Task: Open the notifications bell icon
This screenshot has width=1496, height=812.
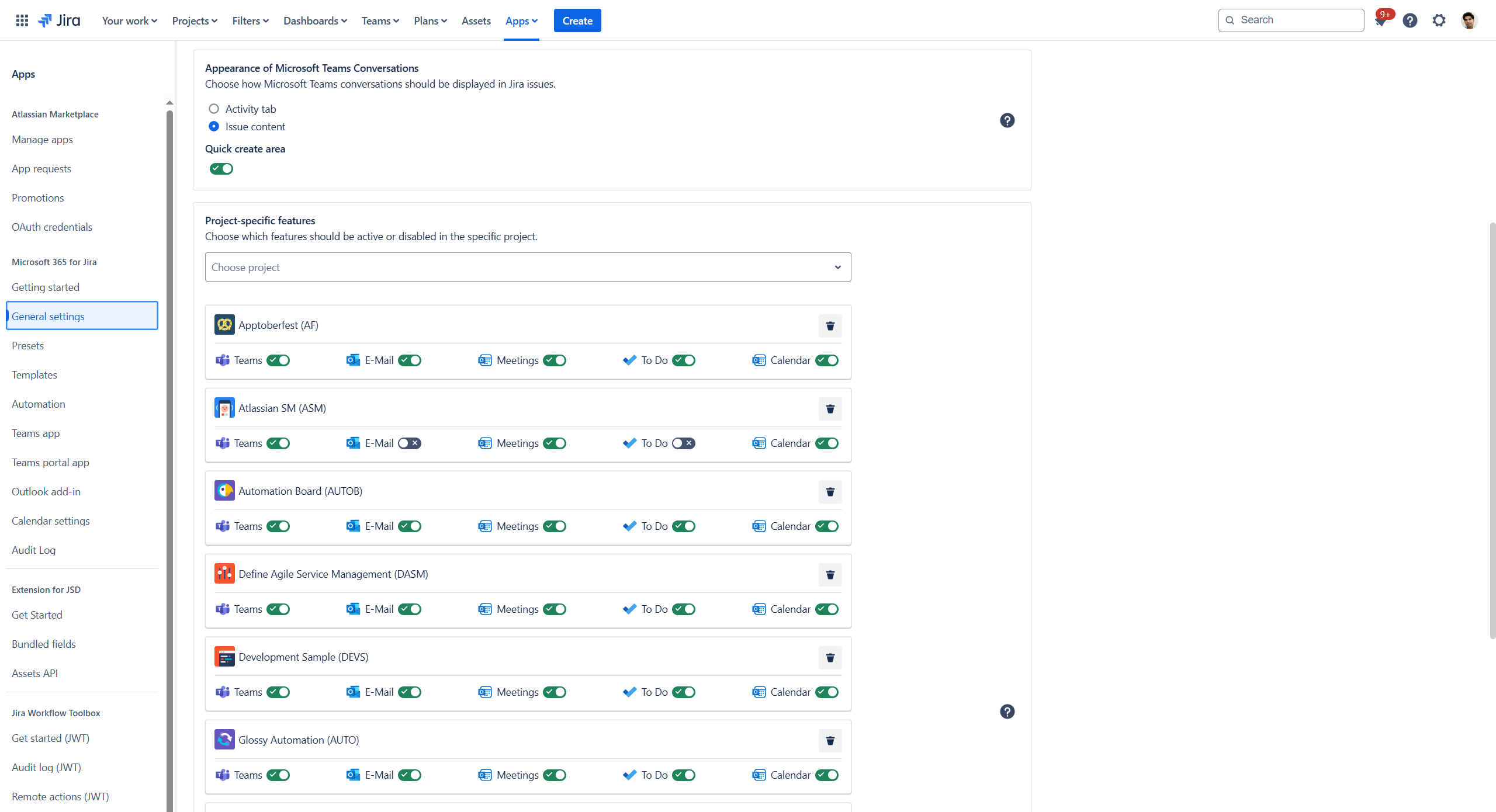Action: [x=1381, y=21]
